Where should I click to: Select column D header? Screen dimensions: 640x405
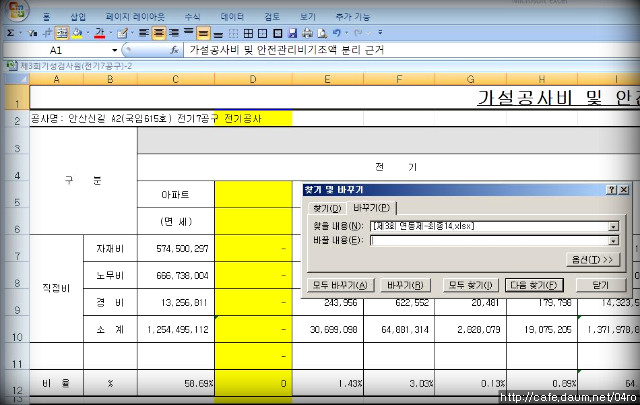point(253,79)
